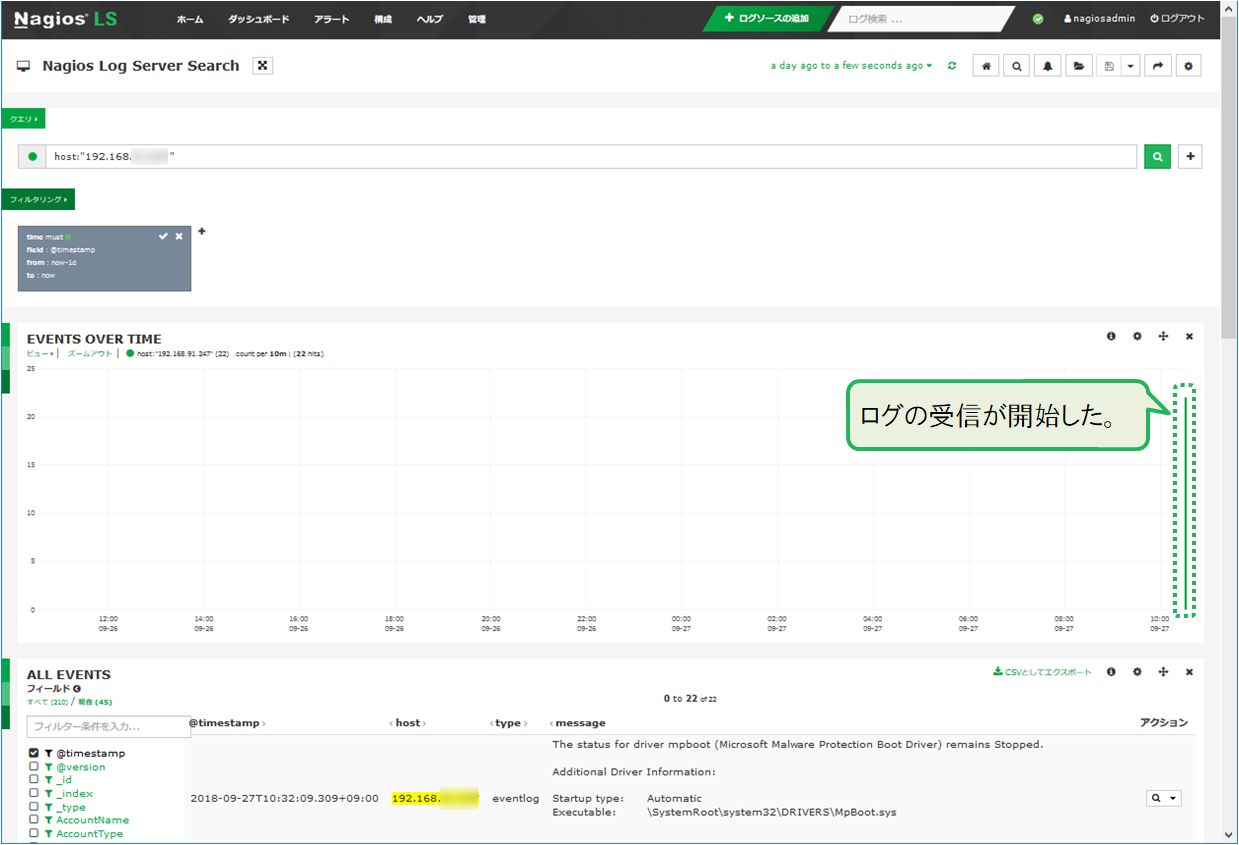This screenshot has width=1239, height=845.
Task: Open the ダッシュボード menu
Action: point(258,19)
